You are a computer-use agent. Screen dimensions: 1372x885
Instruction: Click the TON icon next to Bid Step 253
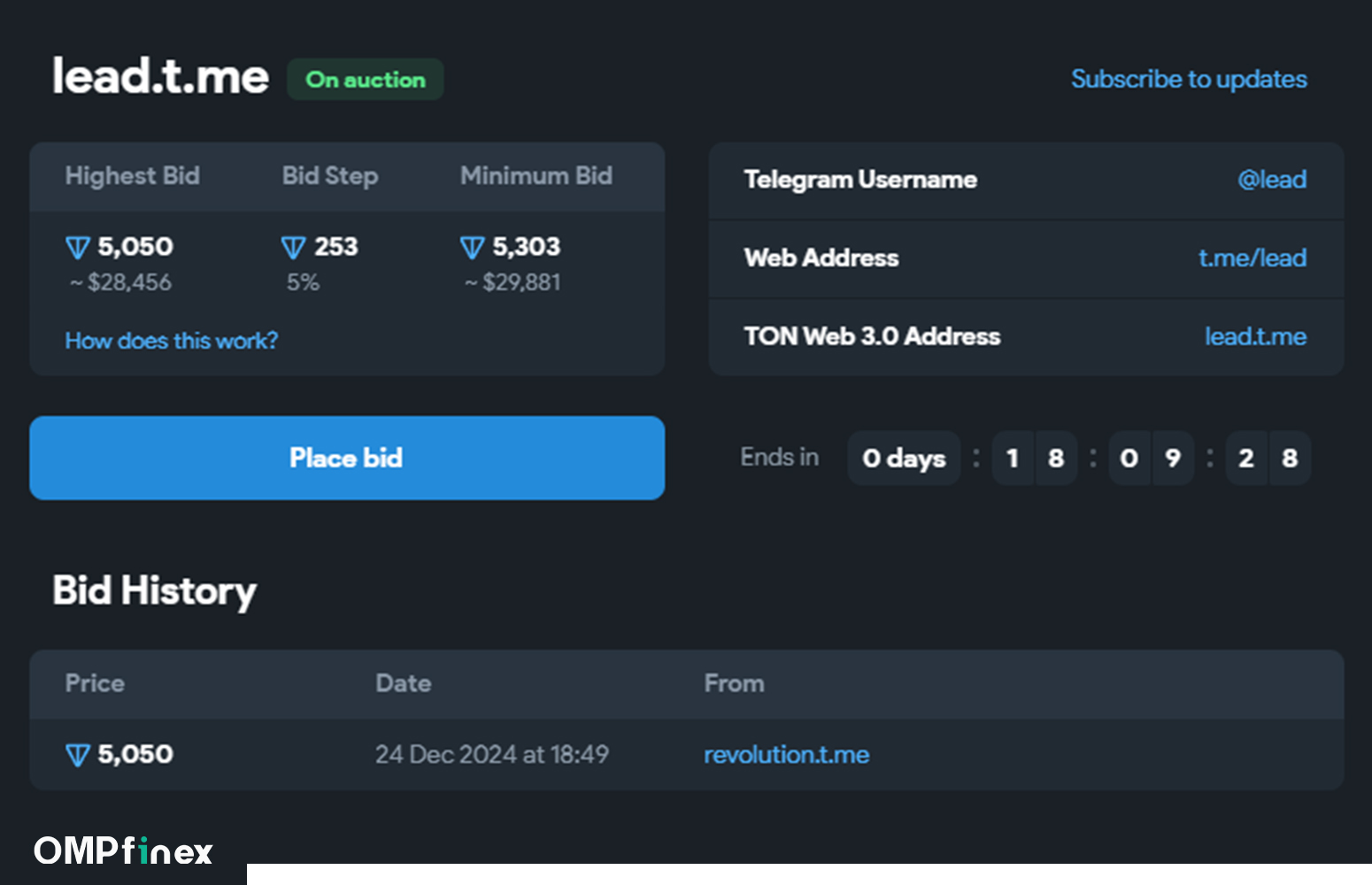click(x=293, y=248)
